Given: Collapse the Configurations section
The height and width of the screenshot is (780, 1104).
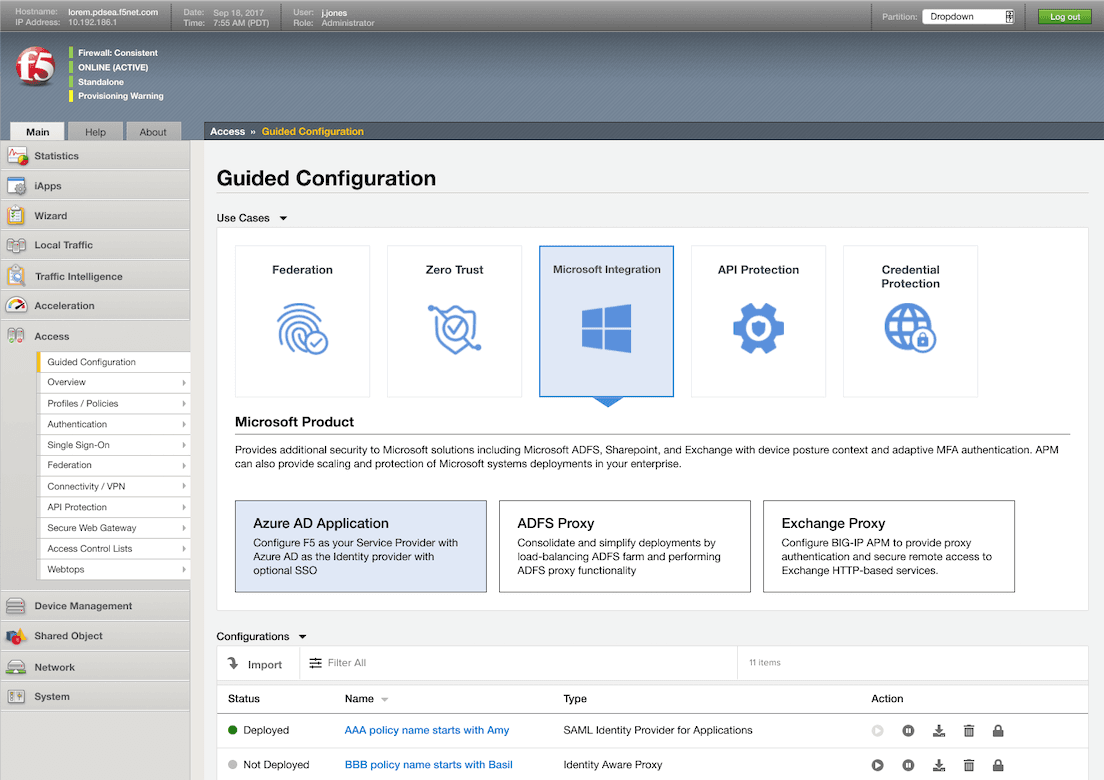Looking at the screenshot, I should coord(303,637).
